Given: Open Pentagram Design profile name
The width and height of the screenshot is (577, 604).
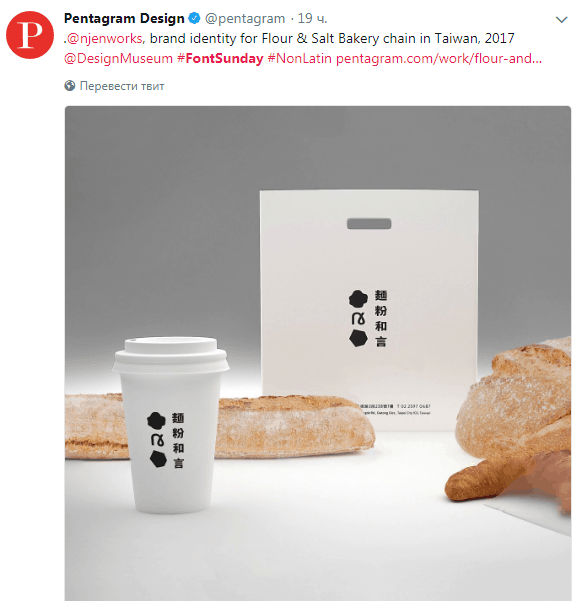Looking at the screenshot, I should coord(124,18).
